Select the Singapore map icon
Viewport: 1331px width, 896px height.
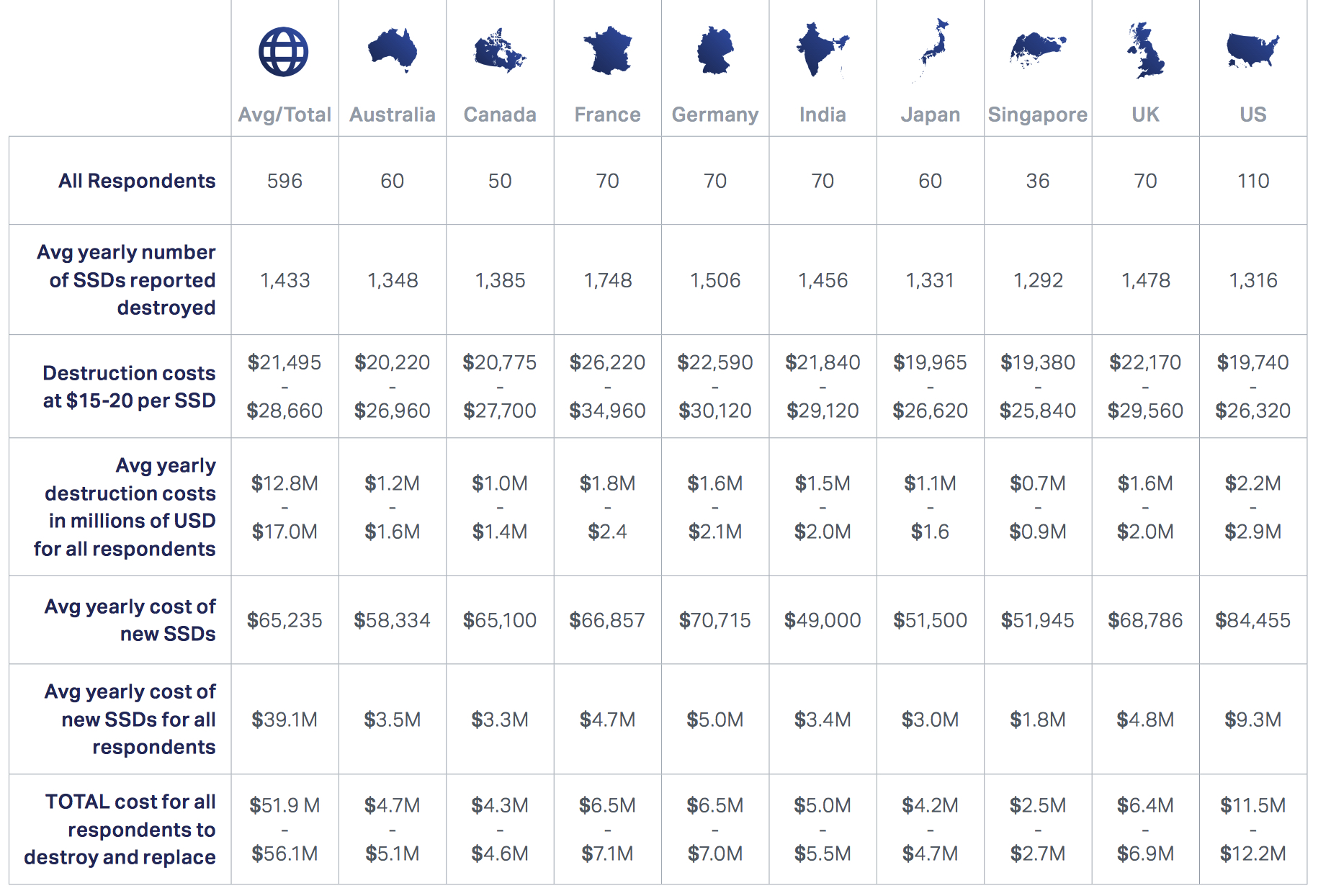coord(1038,50)
